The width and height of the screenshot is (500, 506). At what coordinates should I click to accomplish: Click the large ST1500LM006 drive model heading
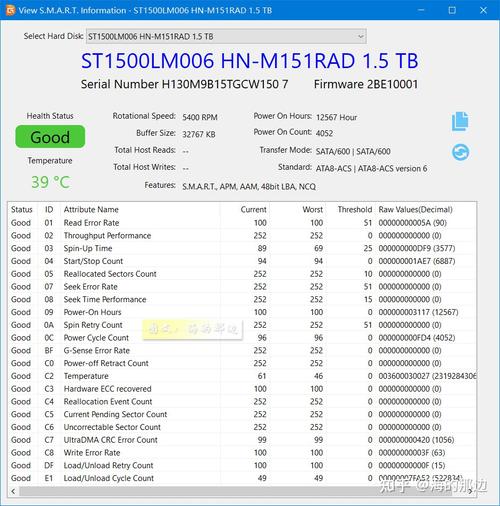click(x=249, y=61)
